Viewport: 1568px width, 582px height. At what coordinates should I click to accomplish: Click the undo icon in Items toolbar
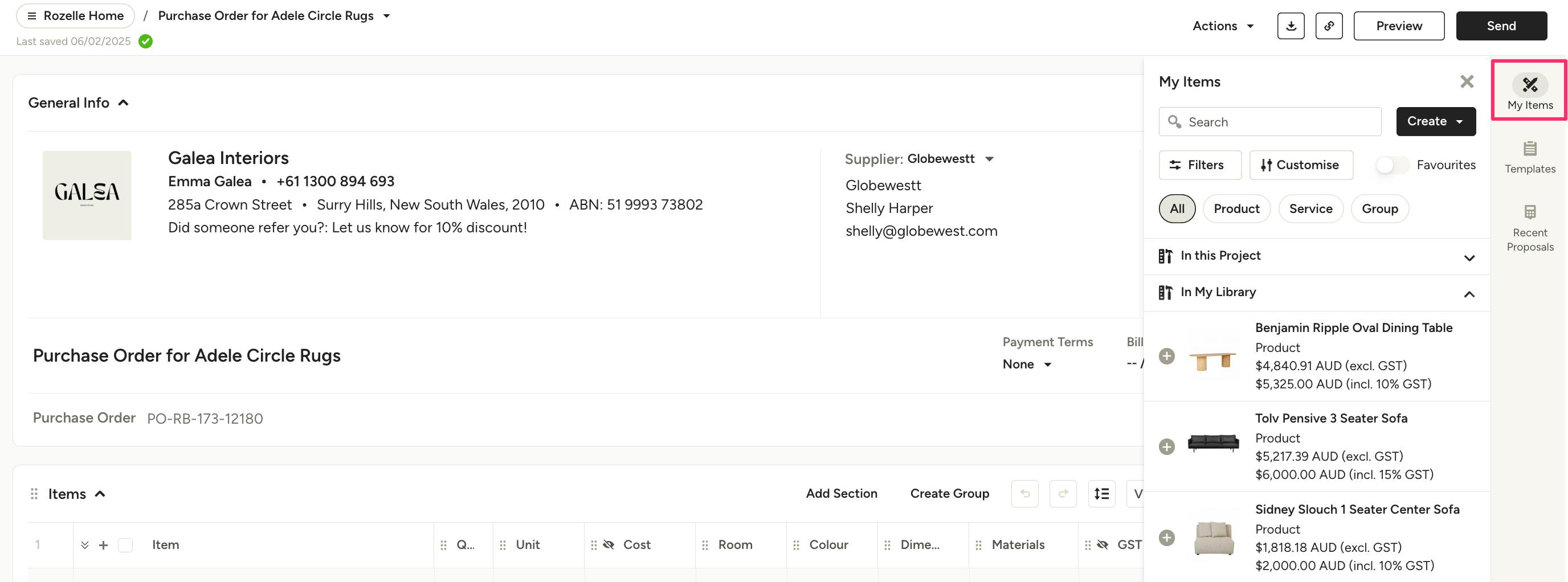coord(1025,493)
